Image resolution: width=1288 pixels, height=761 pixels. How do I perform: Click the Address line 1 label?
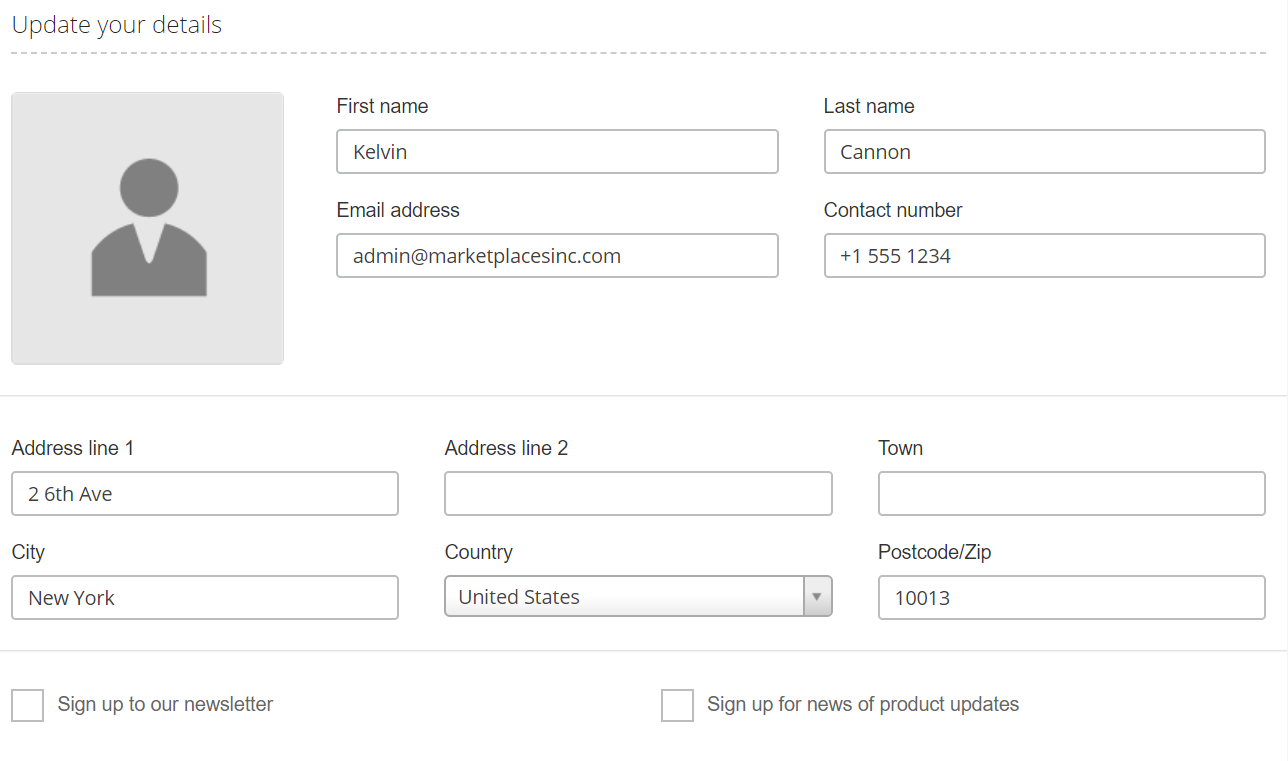(73, 448)
